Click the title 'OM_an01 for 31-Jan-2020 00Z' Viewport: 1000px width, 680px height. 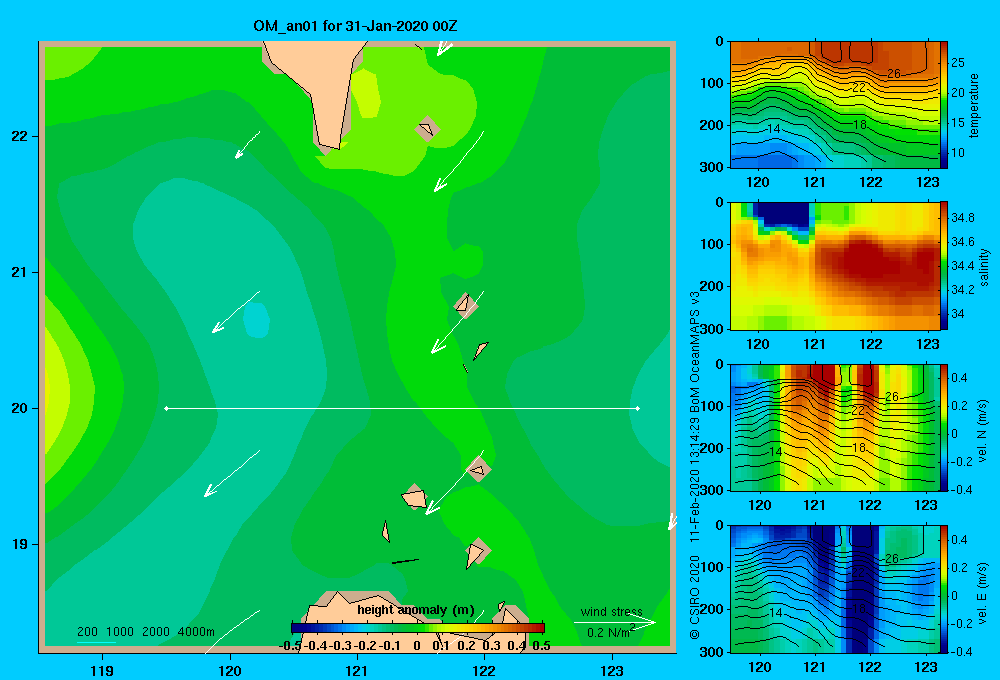pos(355,26)
